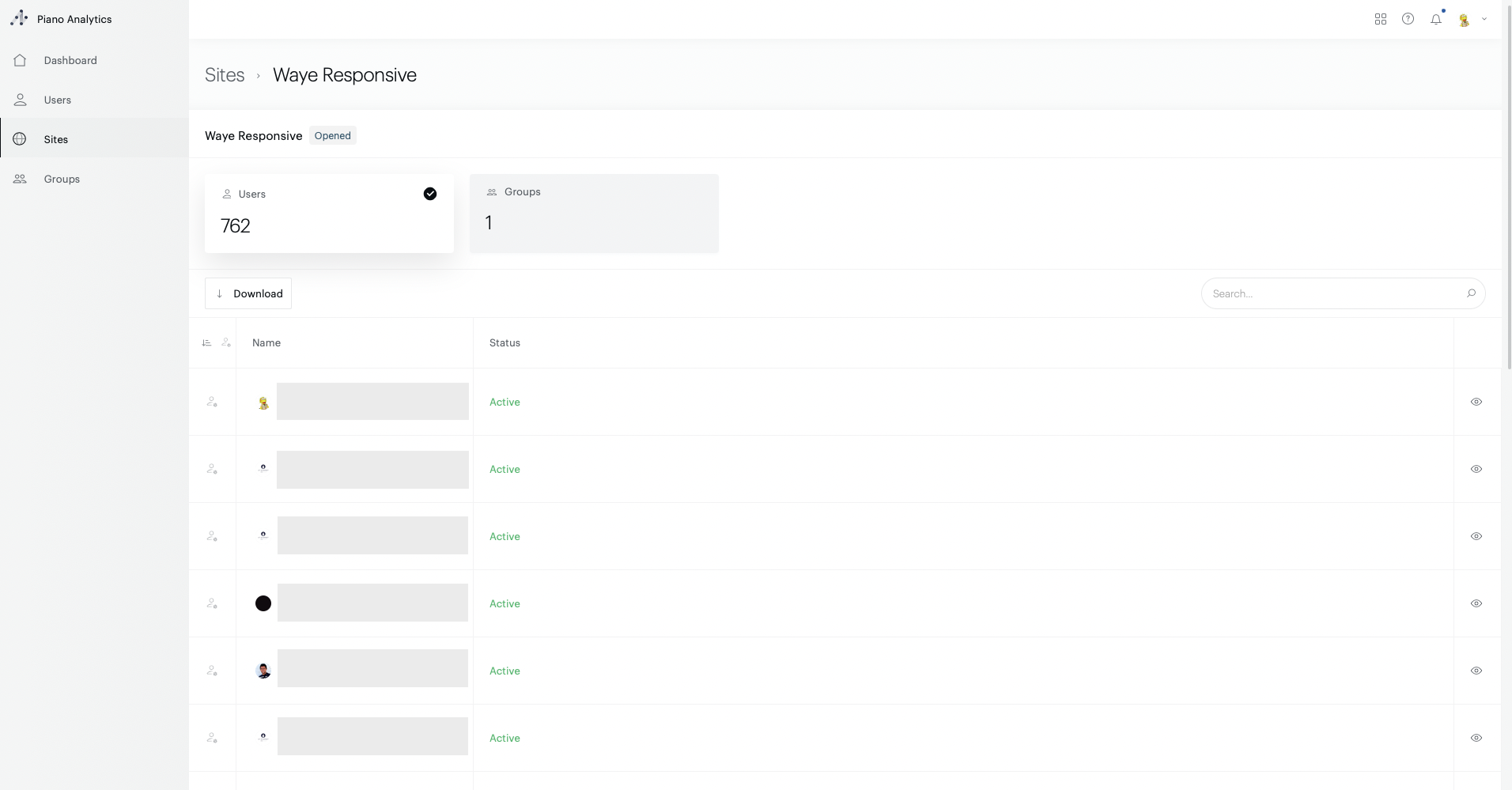This screenshot has width=1512, height=790.
Task: Open the help question mark icon
Action: coord(1408,19)
